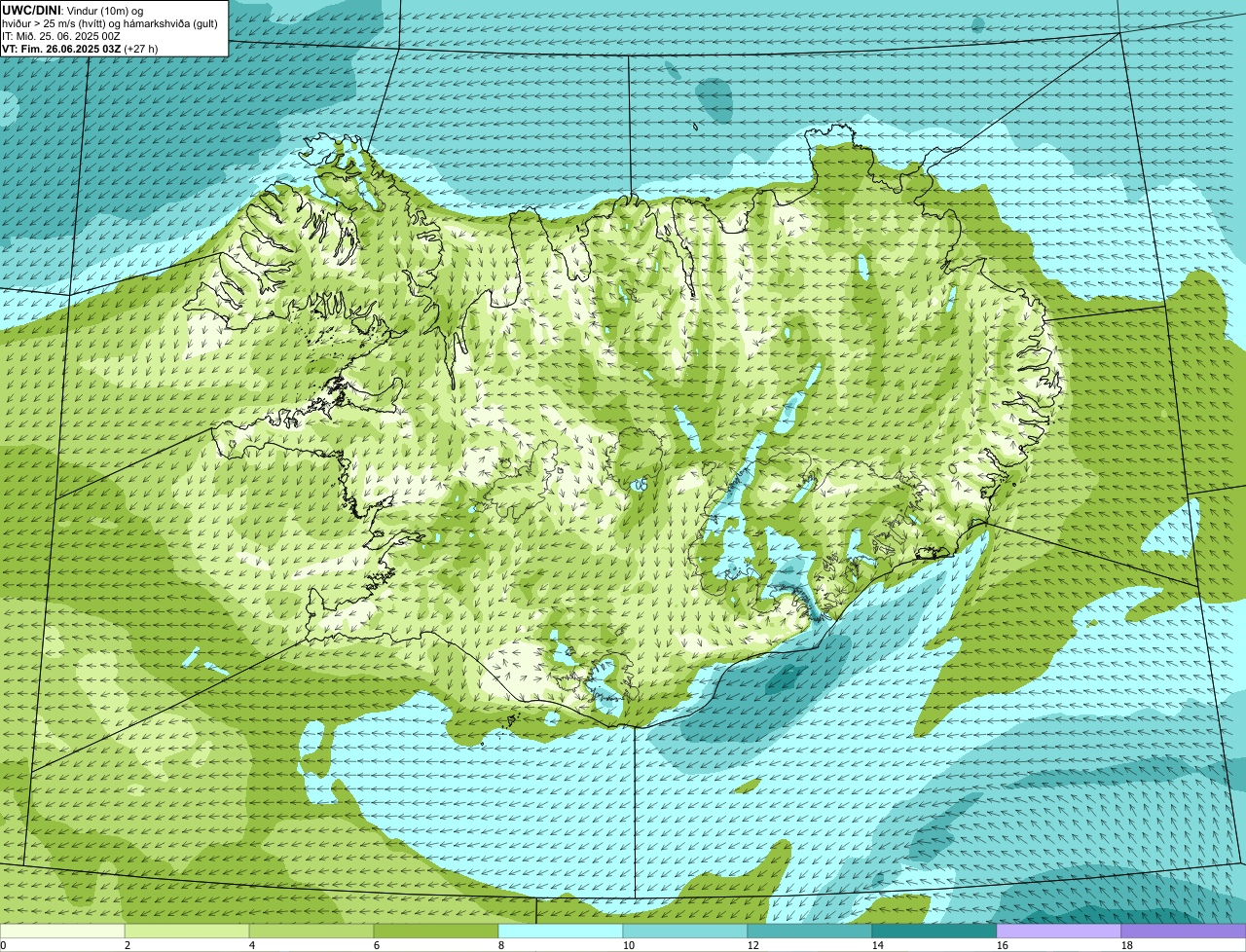This screenshot has width=1246, height=952.
Task: Click the 8–10 m/s pale cyan legend swatch
Action: 561,932
